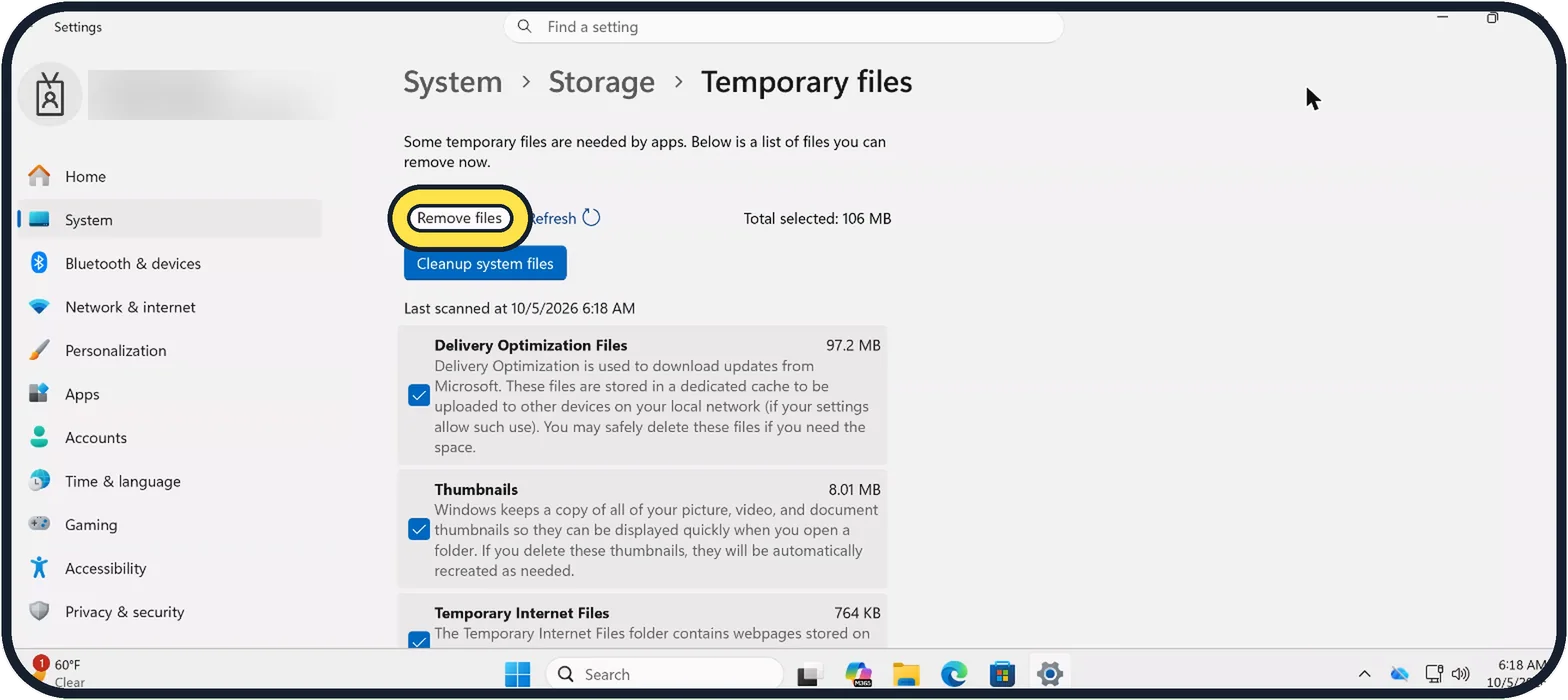This screenshot has height=700, width=1568.
Task: Click the Home sidebar icon
Action: tap(39, 176)
